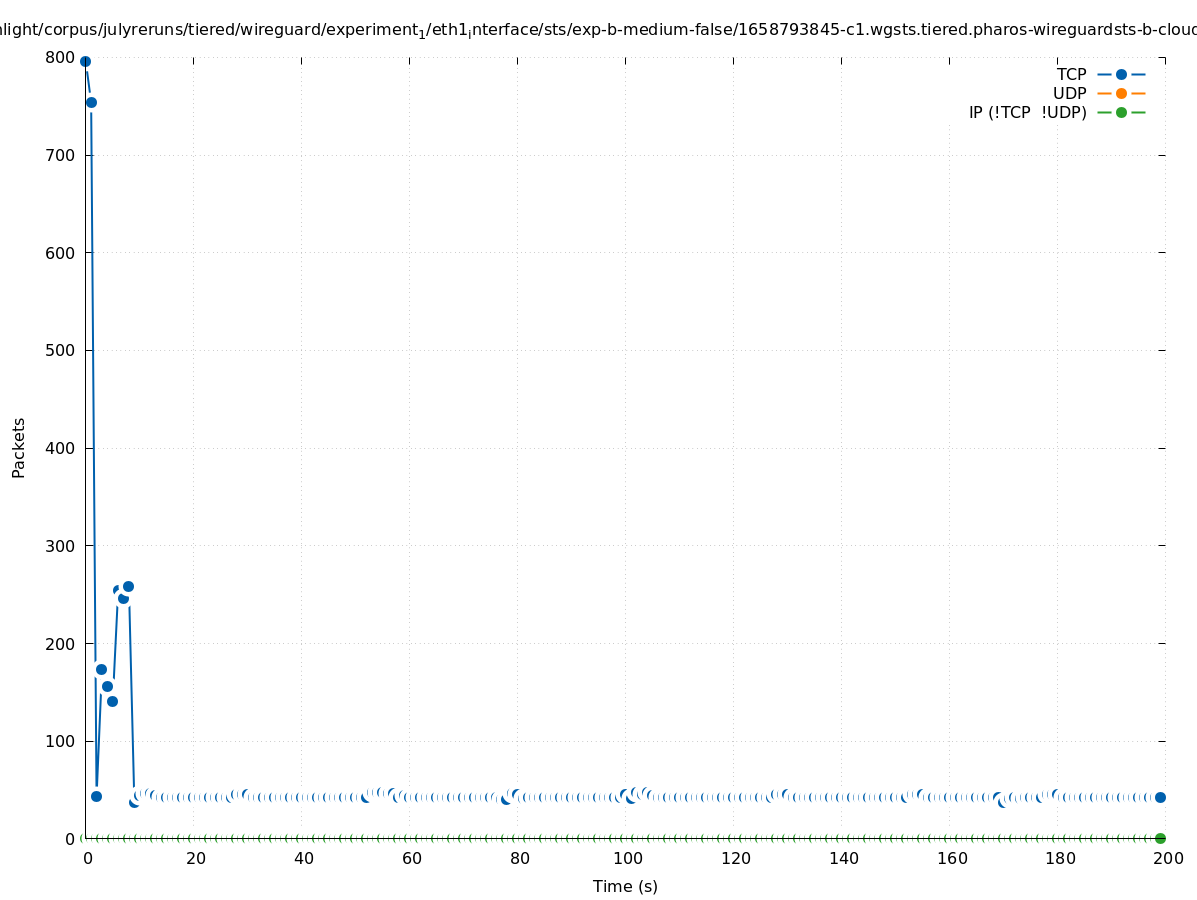Click the last TCP data point at right edge
The image size is (1197, 900).
click(x=1160, y=797)
